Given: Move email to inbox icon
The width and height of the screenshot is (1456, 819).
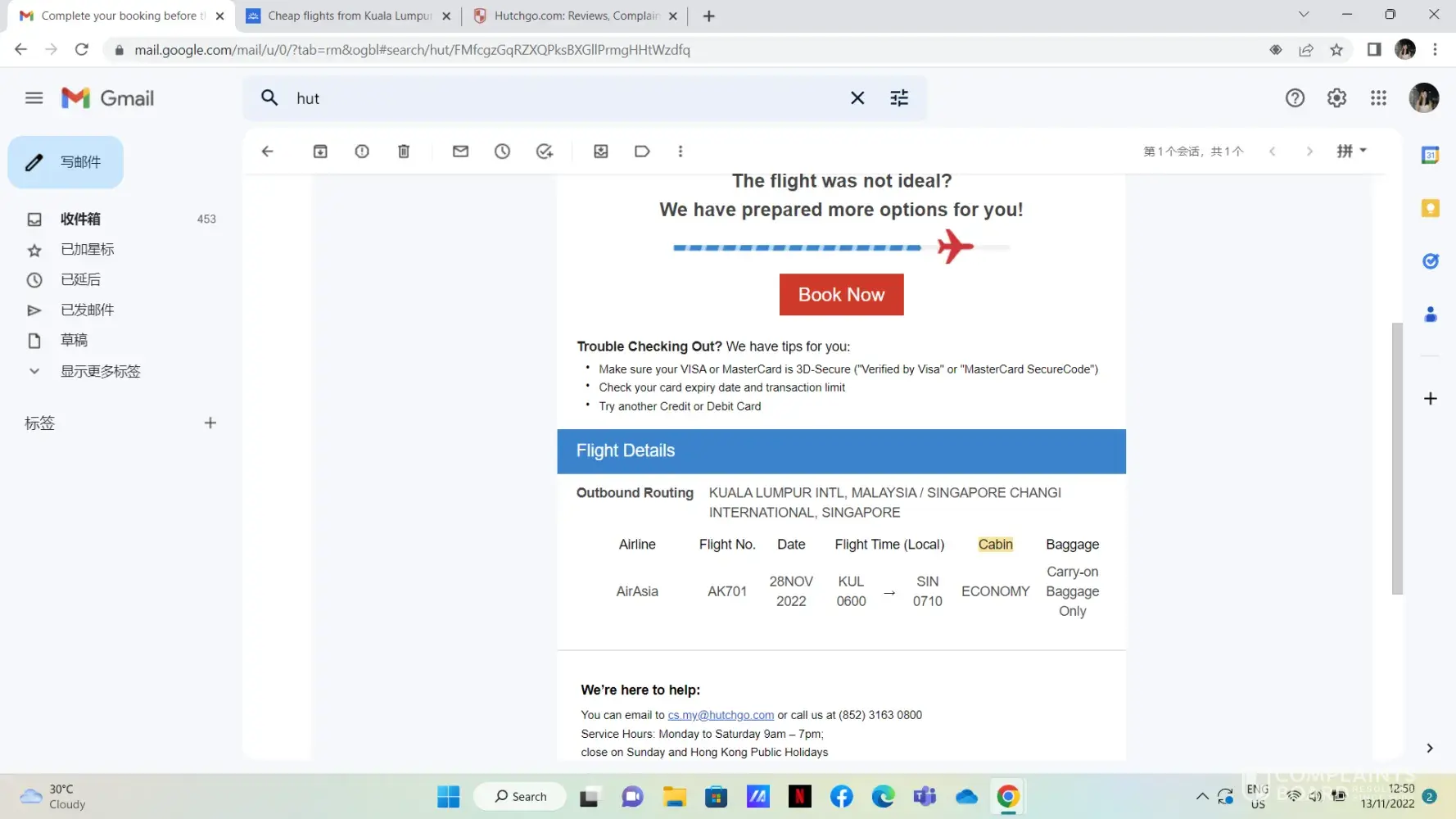Looking at the screenshot, I should click(x=601, y=152).
